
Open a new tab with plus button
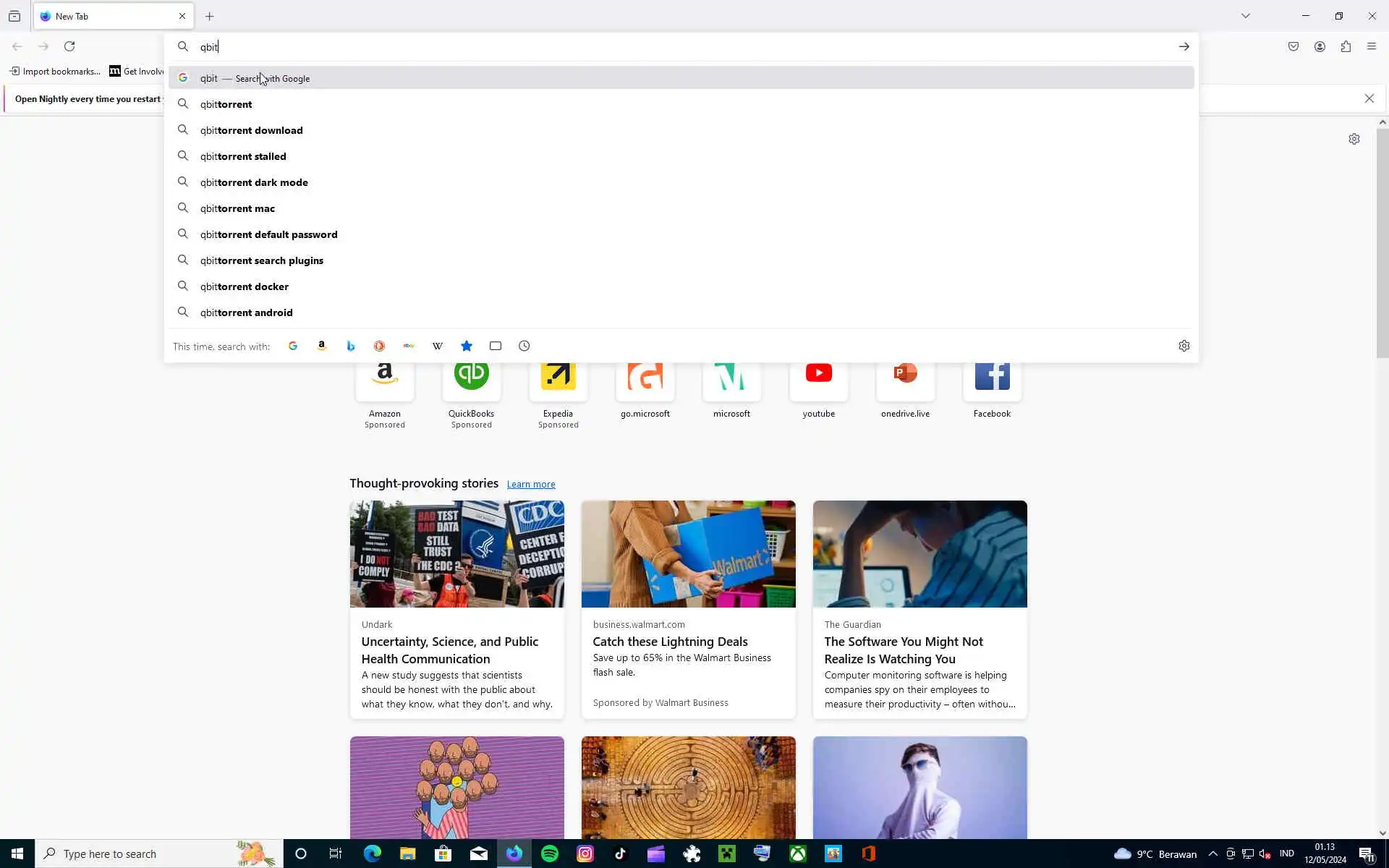point(210,17)
